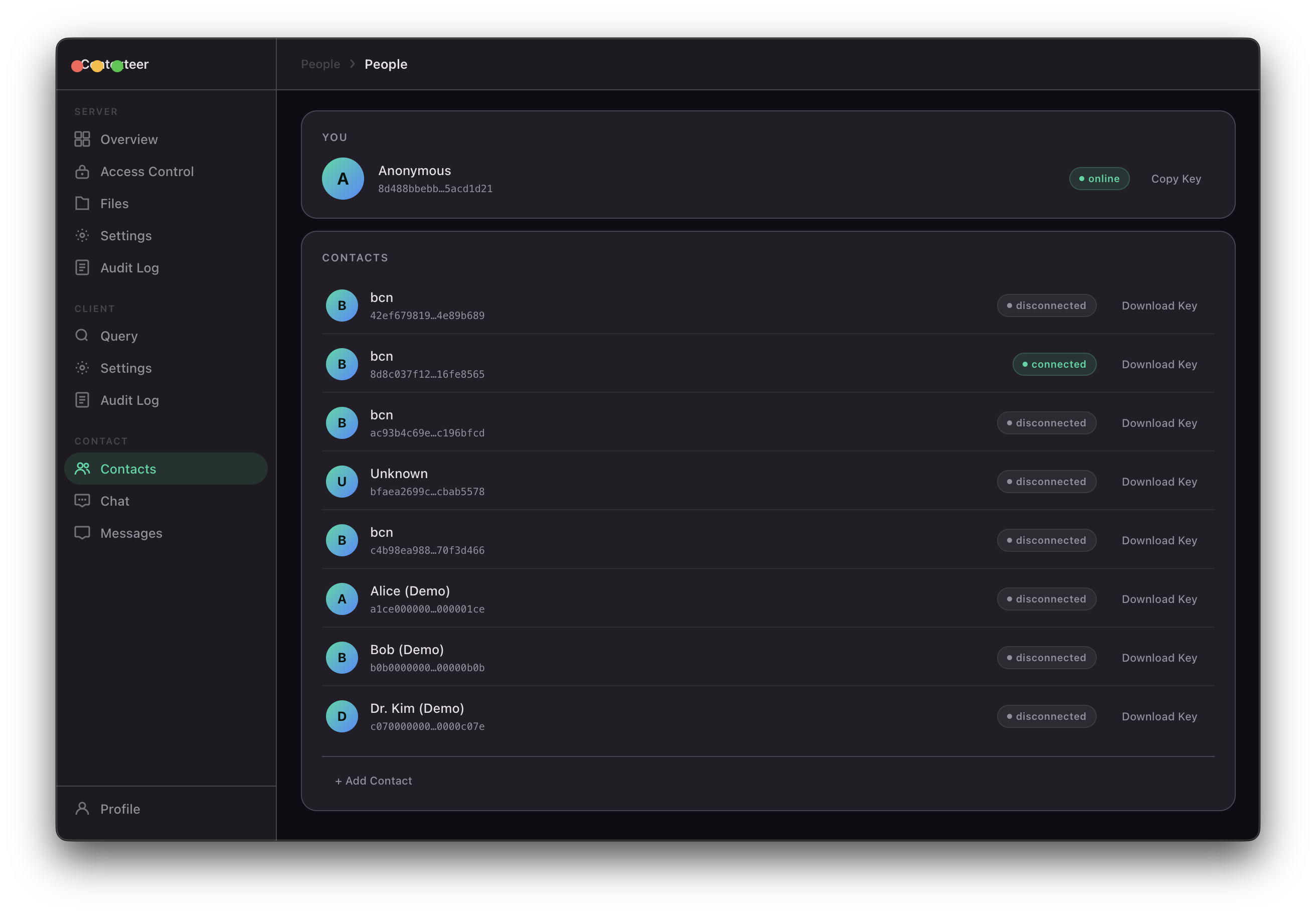
Task: Click the Profile person icon
Action: (x=82, y=808)
